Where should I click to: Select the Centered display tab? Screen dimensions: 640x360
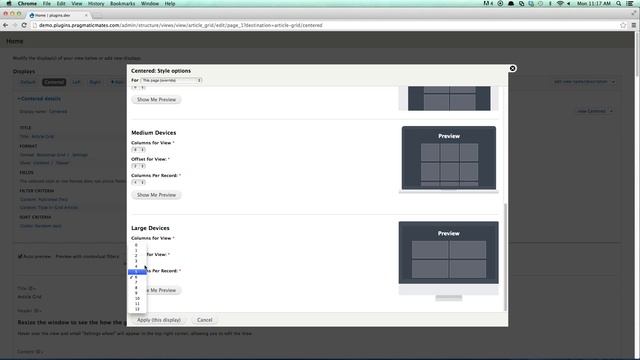click(x=54, y=82)
